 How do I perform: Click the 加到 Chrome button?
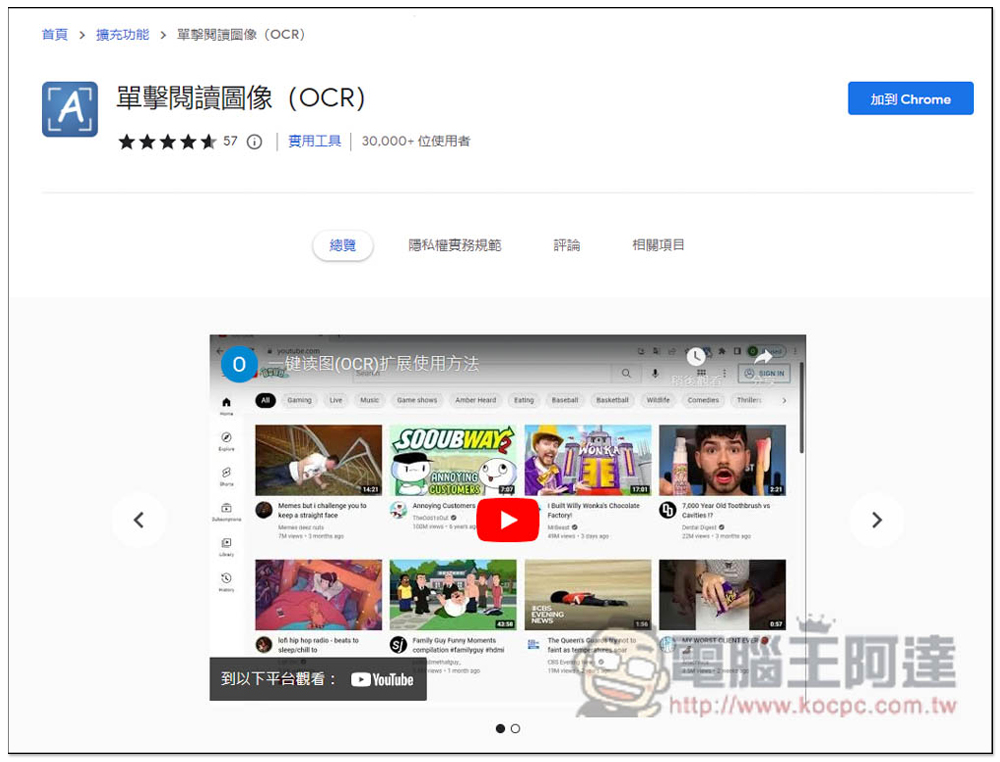click(910, 99)
